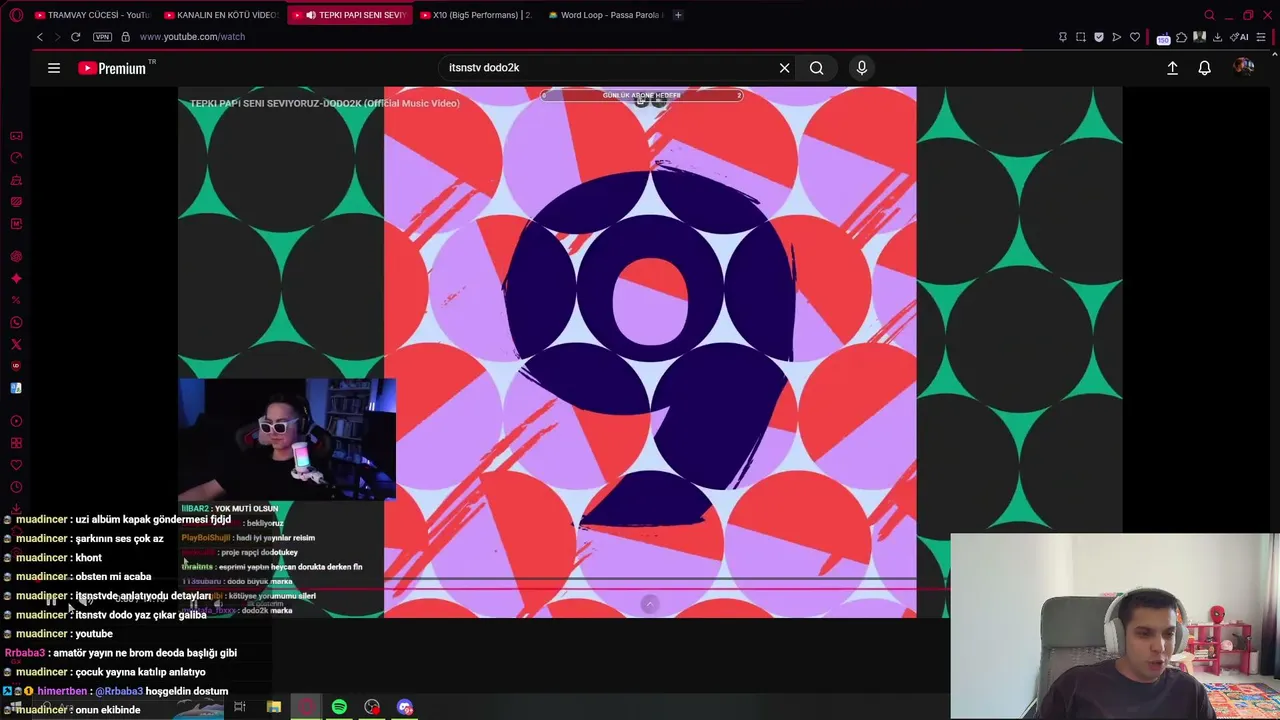
Task: Open OBS Studio from the taskbar
Action: point(372,707)
